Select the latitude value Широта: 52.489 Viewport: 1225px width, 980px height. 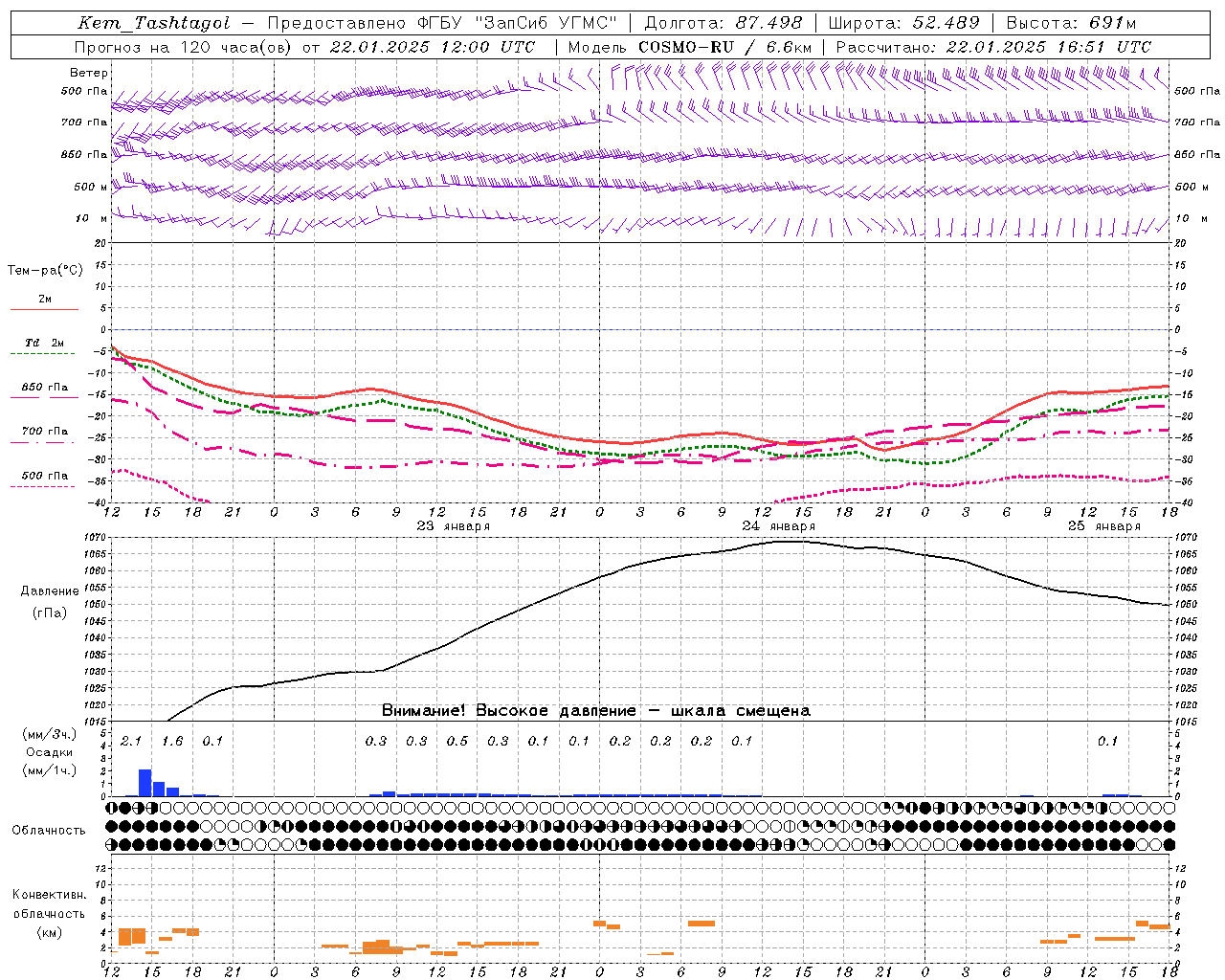pyautogui.click(x=904, y=23)
